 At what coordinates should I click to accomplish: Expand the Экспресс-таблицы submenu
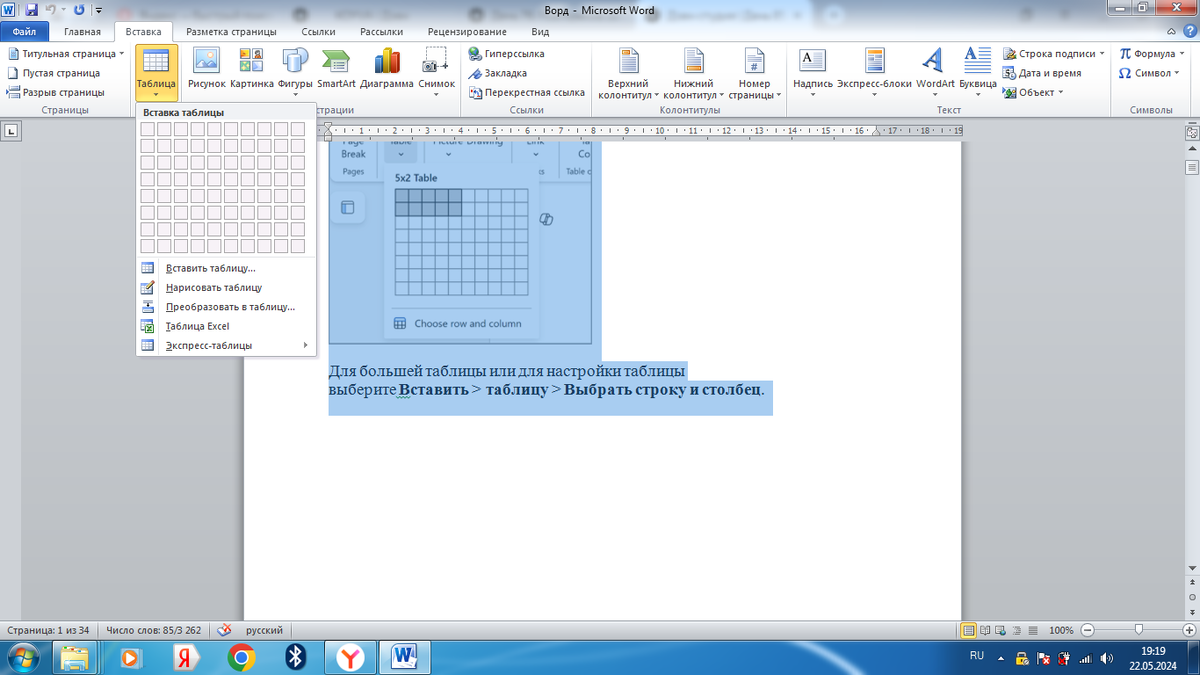(x=226, y=345)
